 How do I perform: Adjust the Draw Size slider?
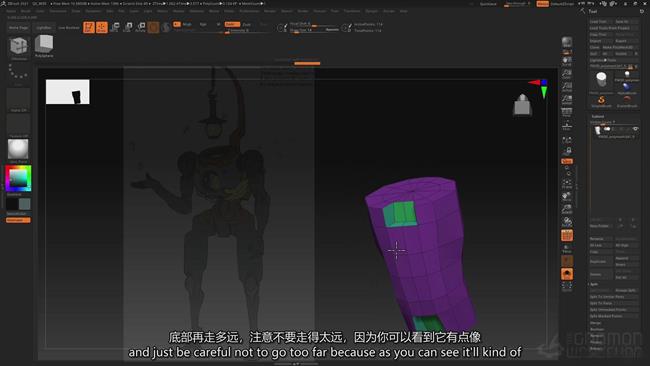(314, 30)
